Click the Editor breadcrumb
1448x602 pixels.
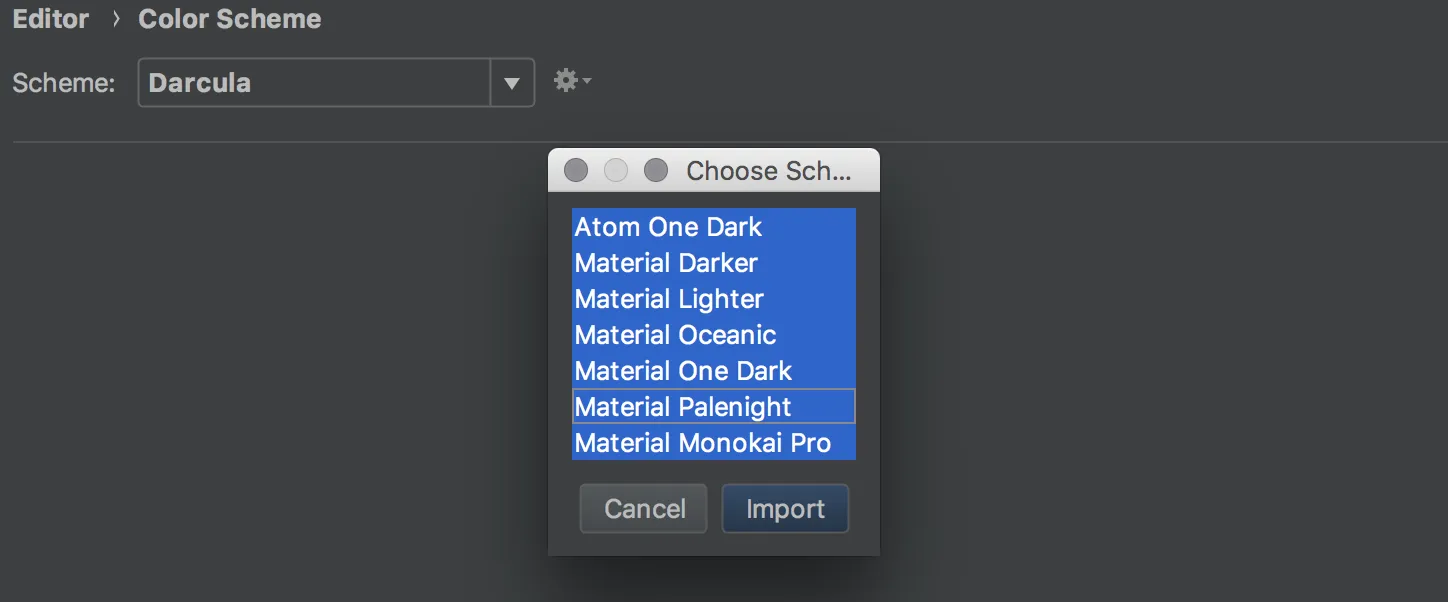50,19
